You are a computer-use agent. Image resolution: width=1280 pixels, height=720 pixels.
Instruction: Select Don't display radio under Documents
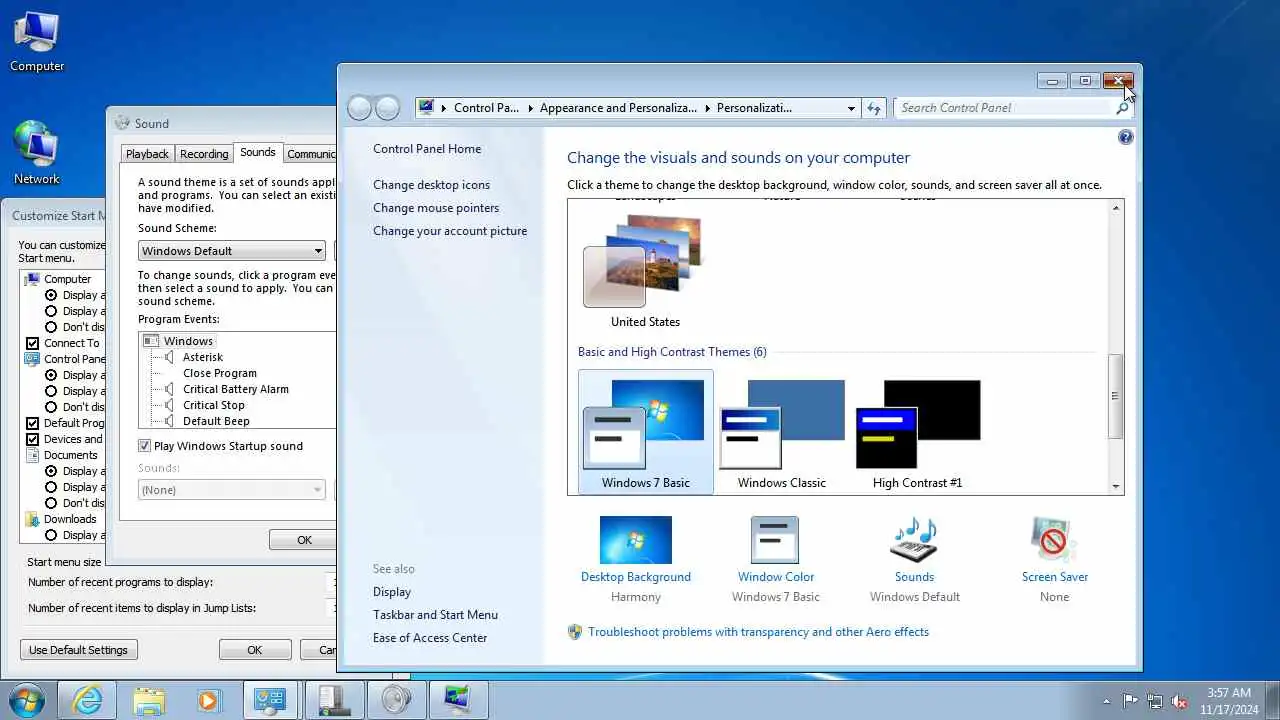[x=51, y=503]
